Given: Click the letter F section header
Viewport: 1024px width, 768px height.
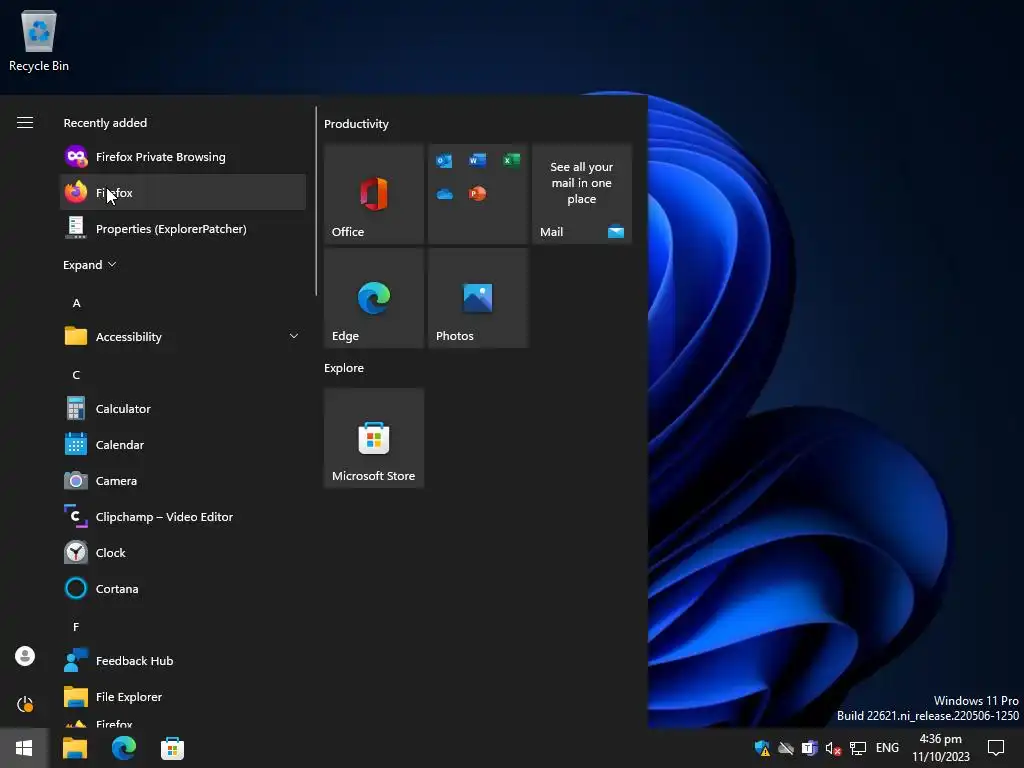Looking at the screenshot, I should 76,627.
